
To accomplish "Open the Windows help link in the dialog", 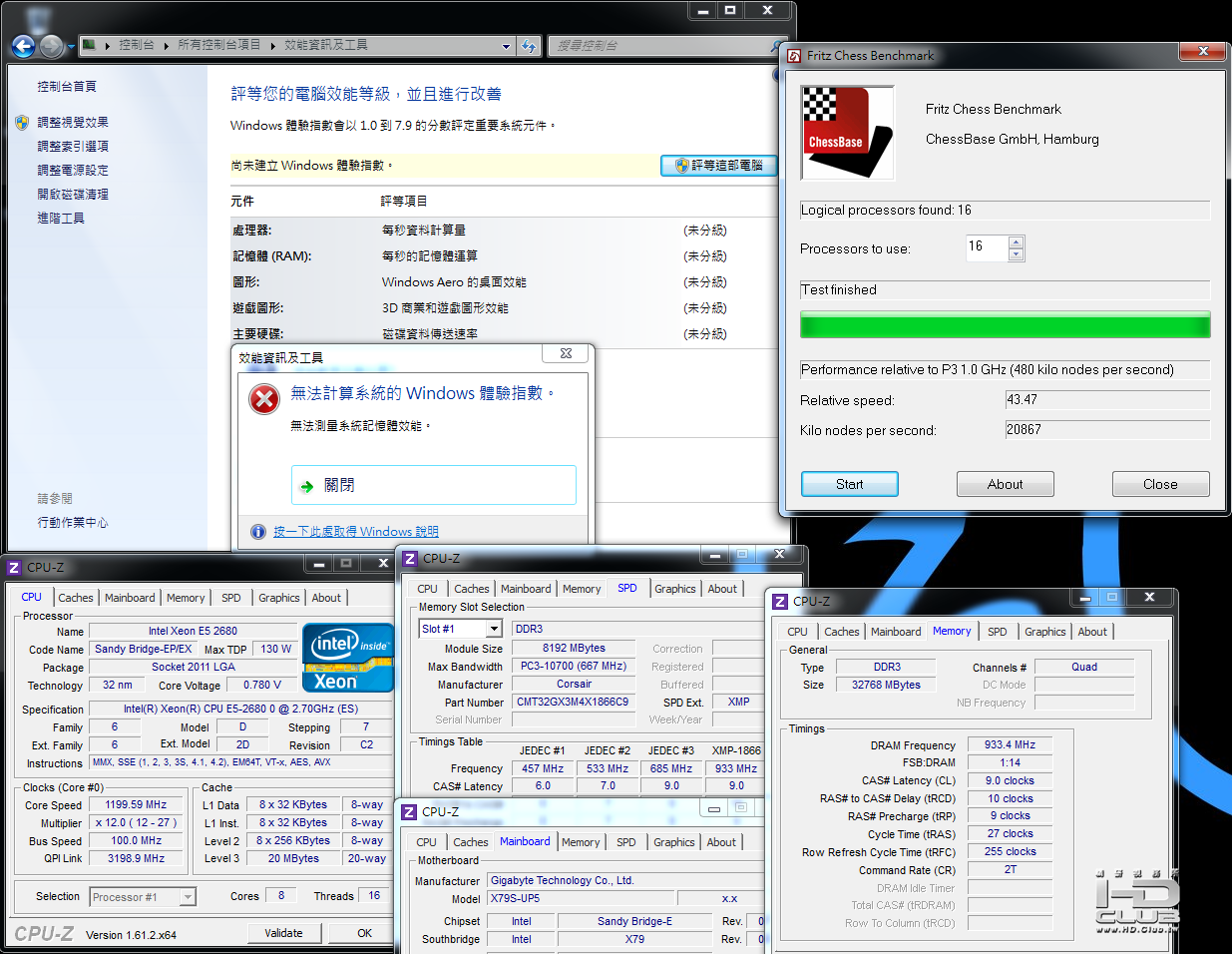I will pos(356,532).
